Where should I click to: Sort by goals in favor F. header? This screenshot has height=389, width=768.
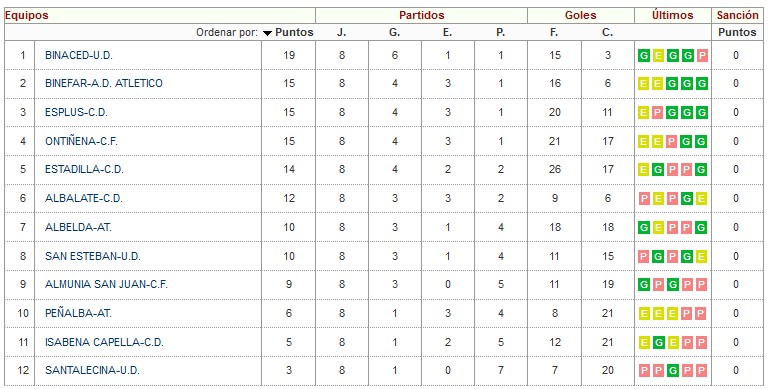coord(554,32)
